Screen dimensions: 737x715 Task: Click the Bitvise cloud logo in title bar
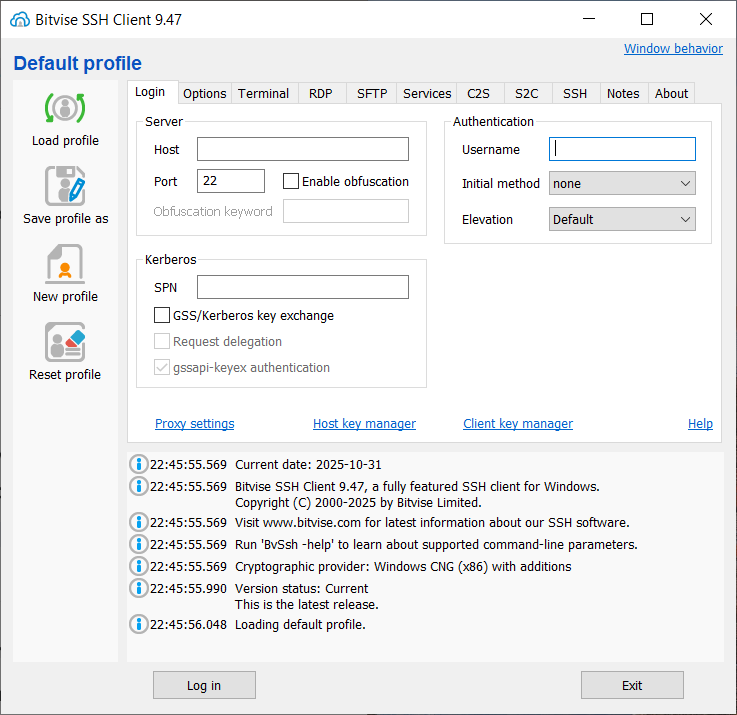pyautogui.click(x=20, y=19)
